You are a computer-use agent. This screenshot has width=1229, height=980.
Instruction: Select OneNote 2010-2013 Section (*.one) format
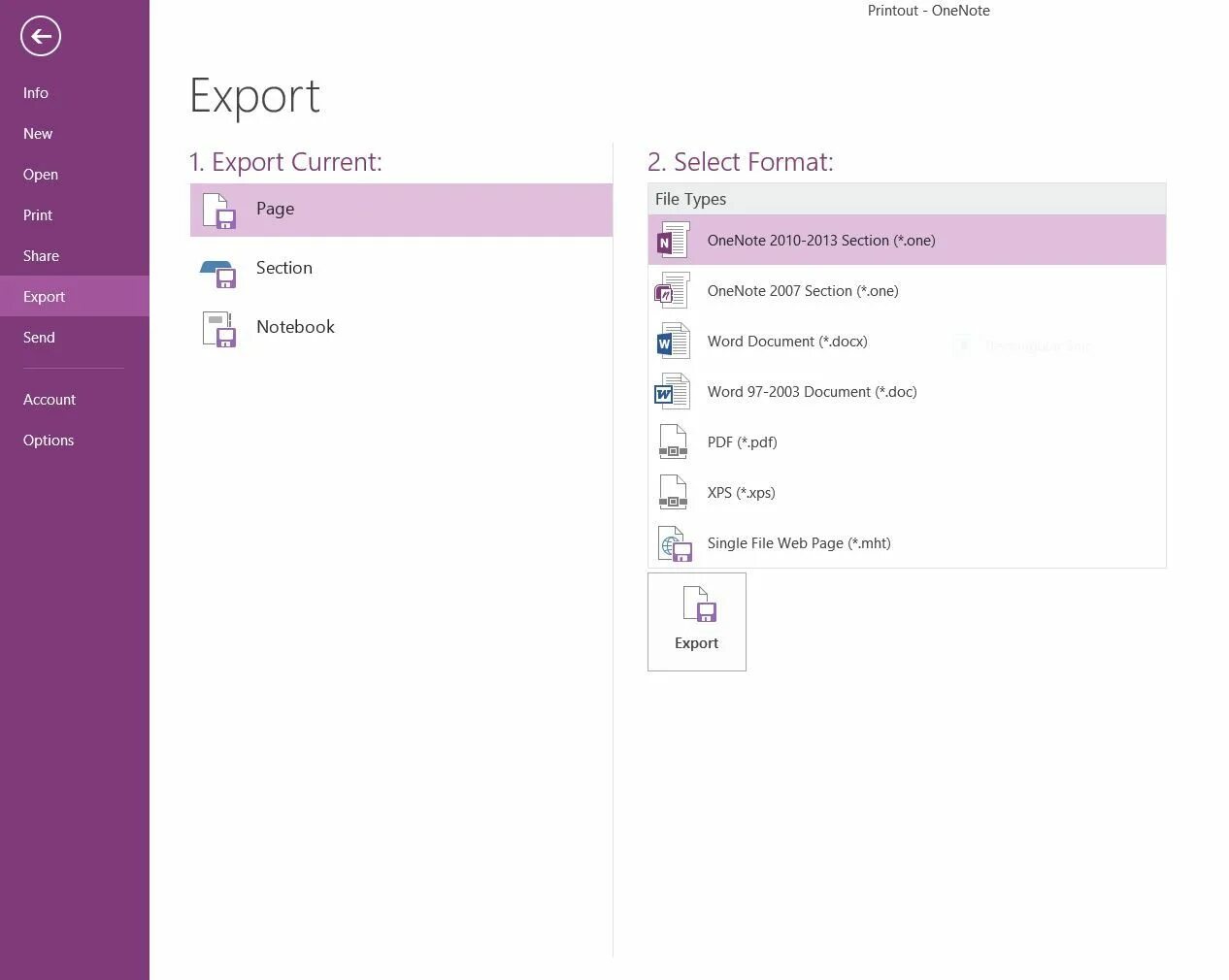click(x=907, y=241)
